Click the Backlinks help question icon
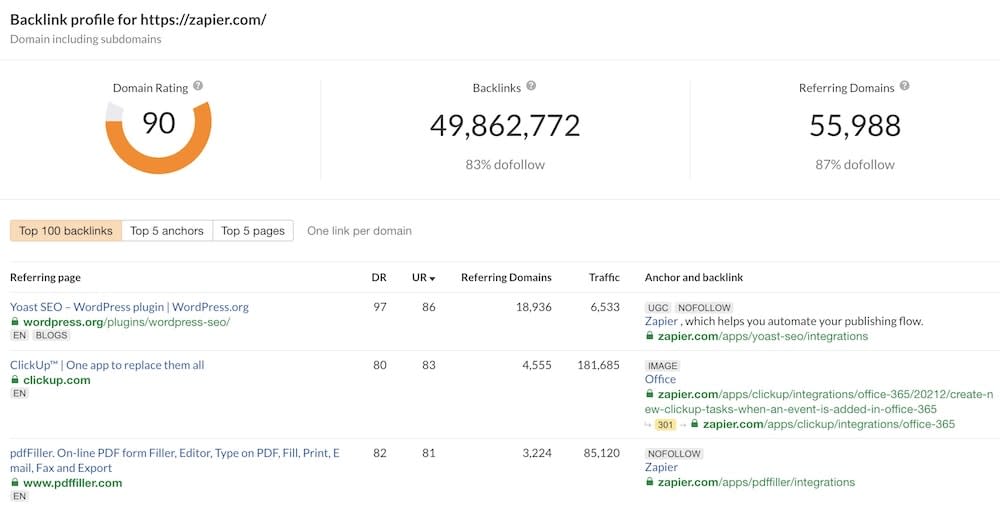 [531, 86]
